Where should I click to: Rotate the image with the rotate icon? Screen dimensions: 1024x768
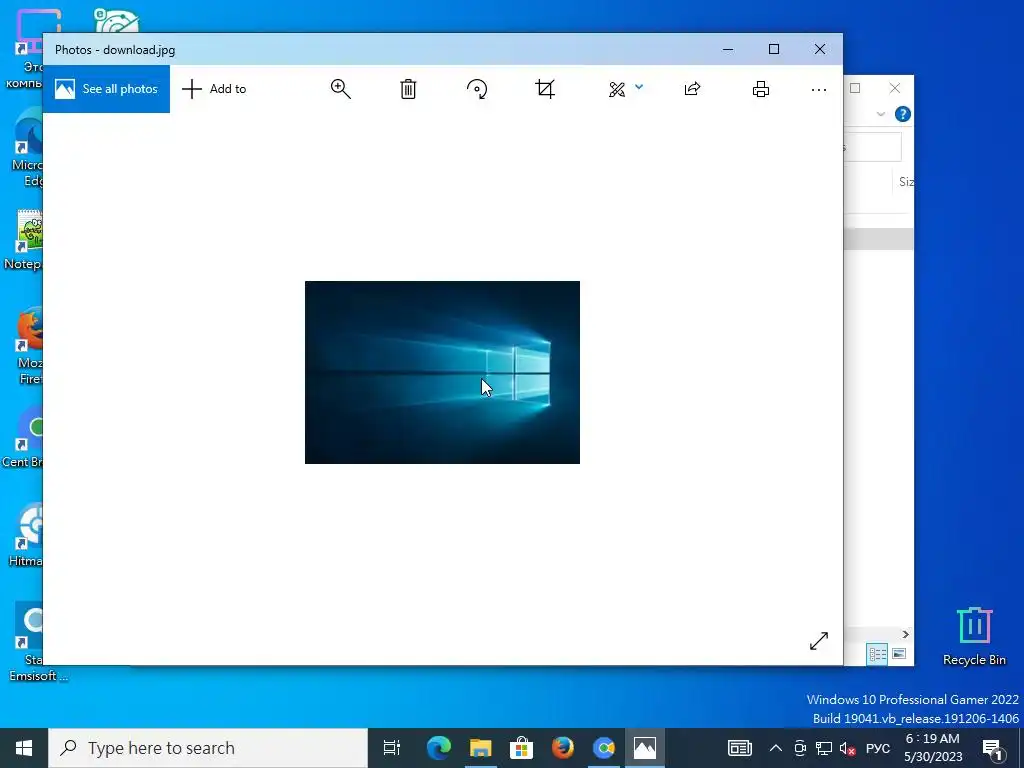(477, 89)
